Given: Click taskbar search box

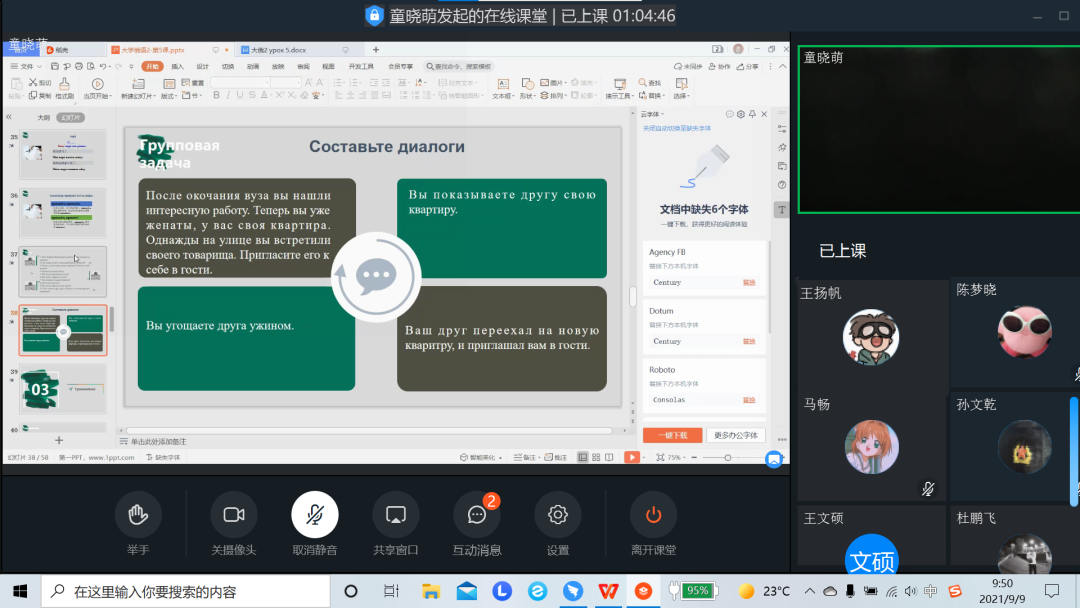Looking at the screenshot, I should (x=186, y=591).
